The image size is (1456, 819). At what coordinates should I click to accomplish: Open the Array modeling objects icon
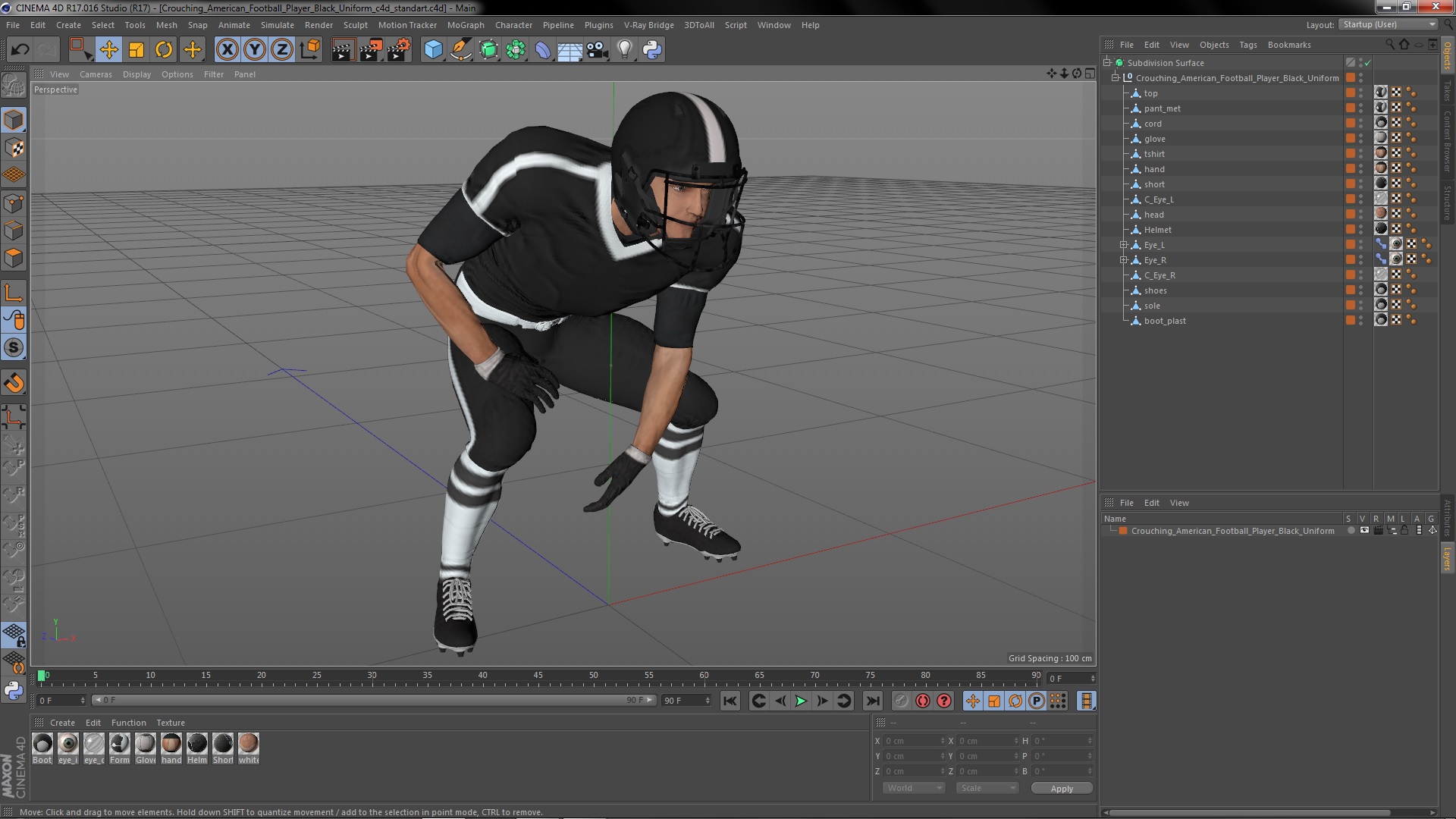(516, 50)
